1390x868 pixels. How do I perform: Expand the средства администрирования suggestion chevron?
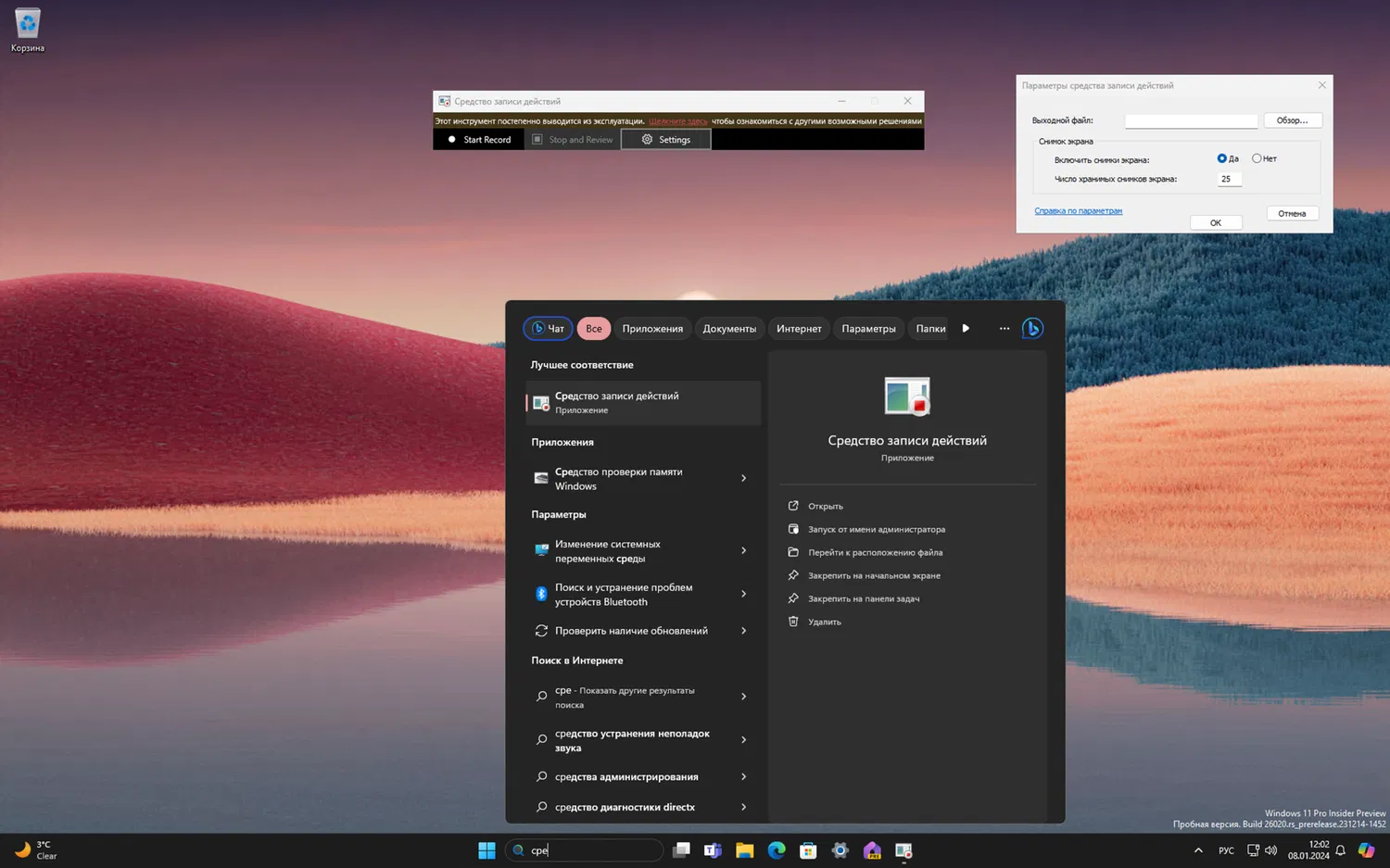[743, 777]
